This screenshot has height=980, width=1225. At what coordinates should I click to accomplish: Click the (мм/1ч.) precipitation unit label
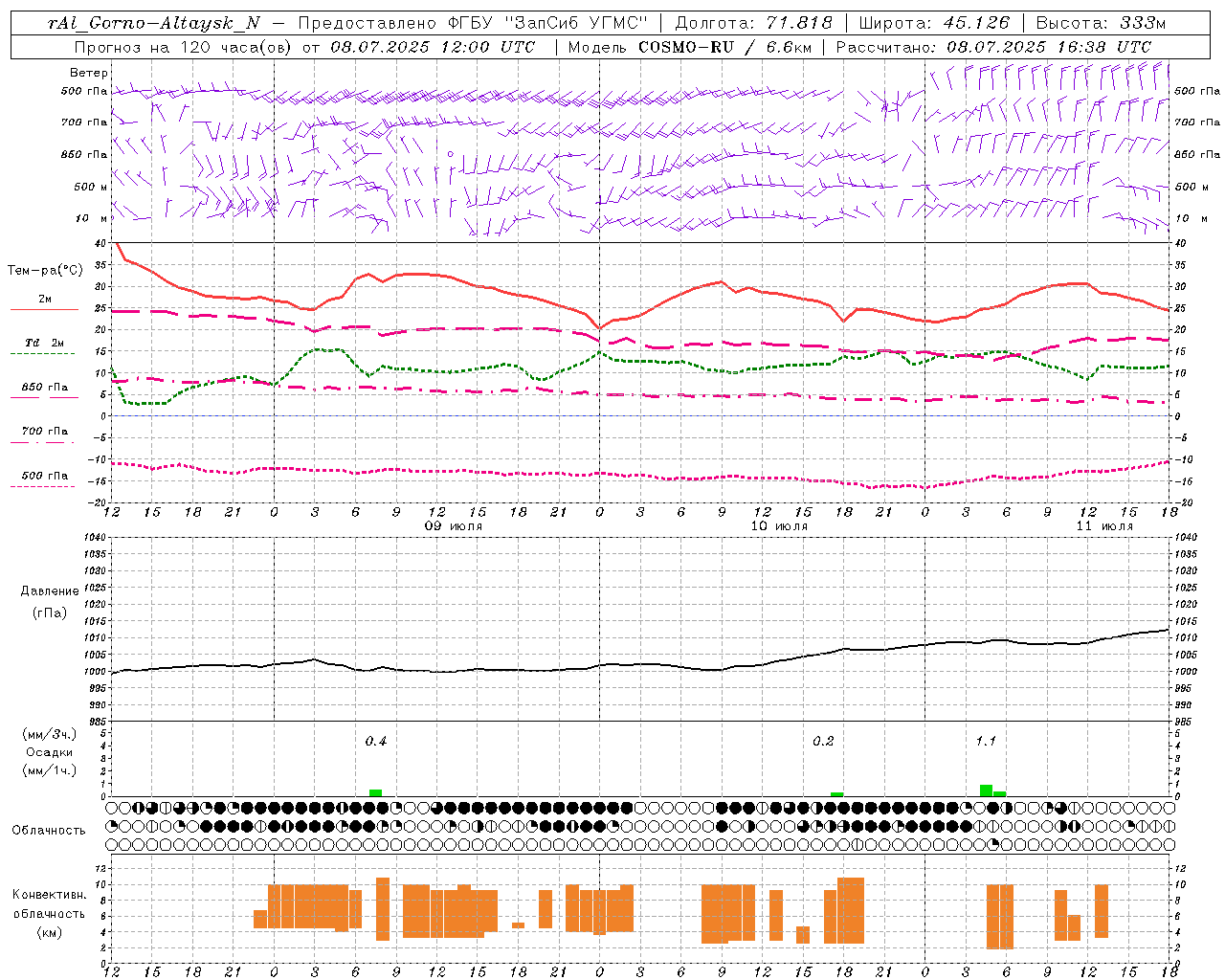click(50, 770)
